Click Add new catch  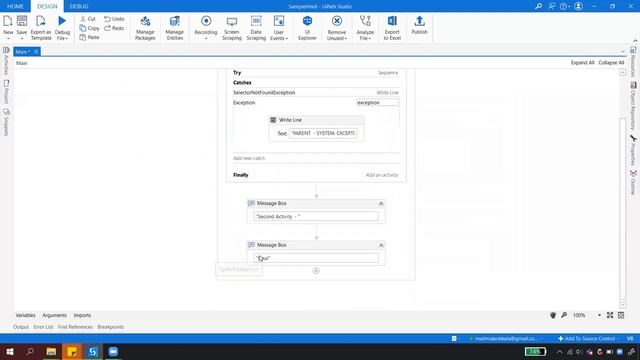[249, 158]
